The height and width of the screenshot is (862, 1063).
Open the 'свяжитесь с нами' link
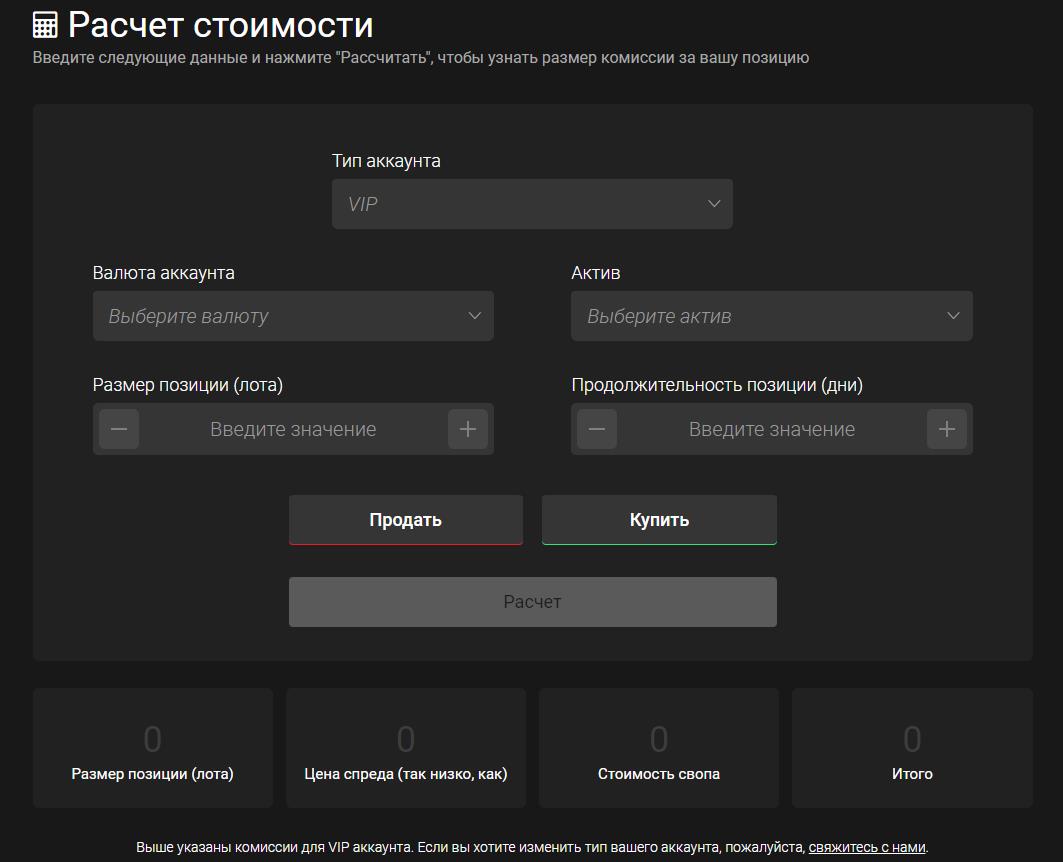coord(866,845)
